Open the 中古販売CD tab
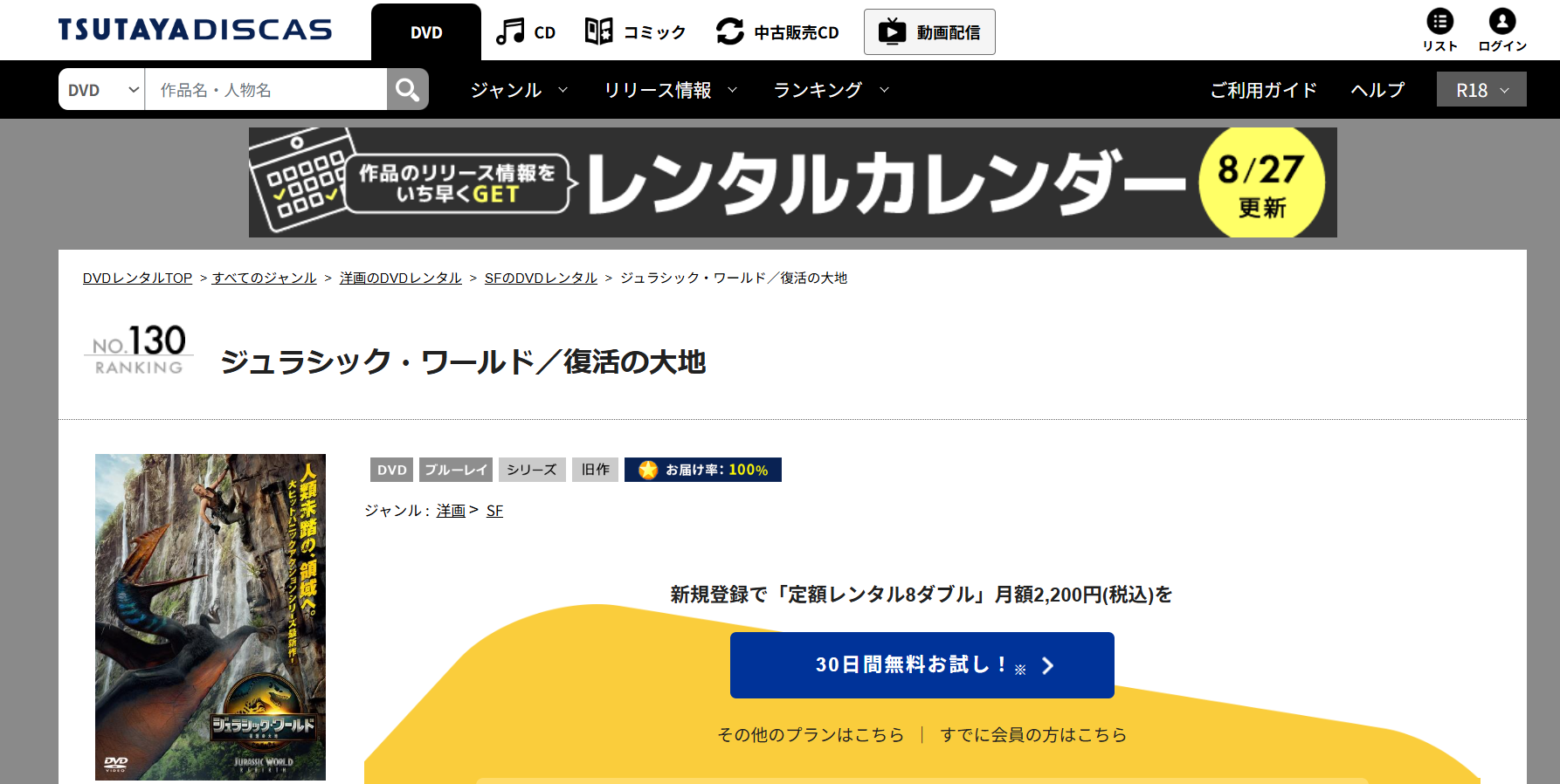1560x784 pixels. [777, 32]
